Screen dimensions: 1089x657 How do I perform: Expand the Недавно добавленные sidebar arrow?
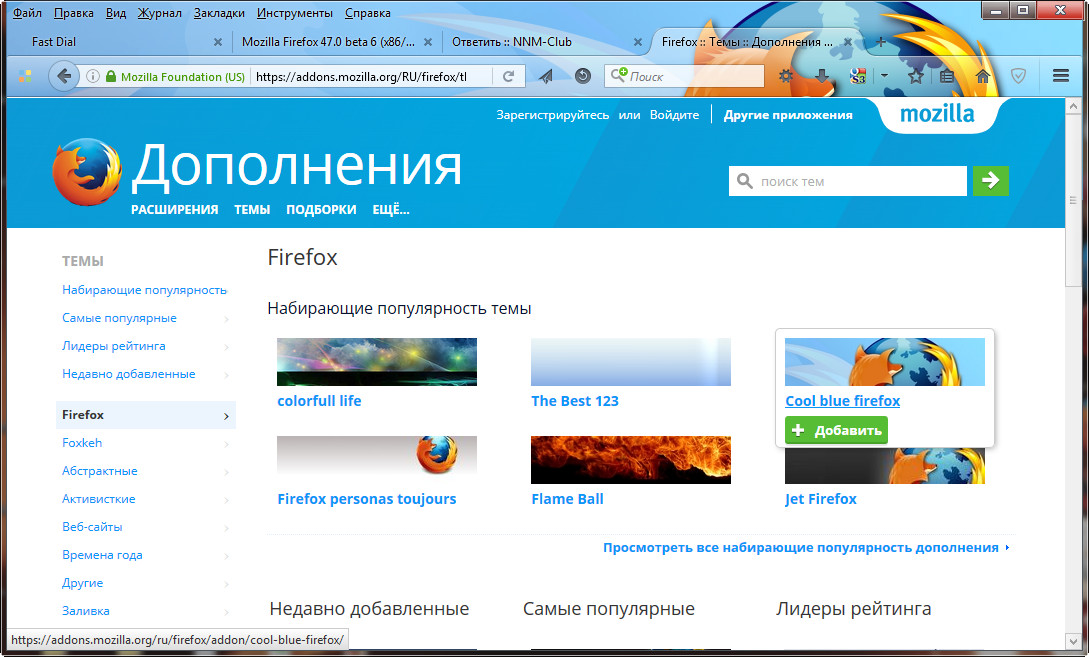click(x=226, y=375)
